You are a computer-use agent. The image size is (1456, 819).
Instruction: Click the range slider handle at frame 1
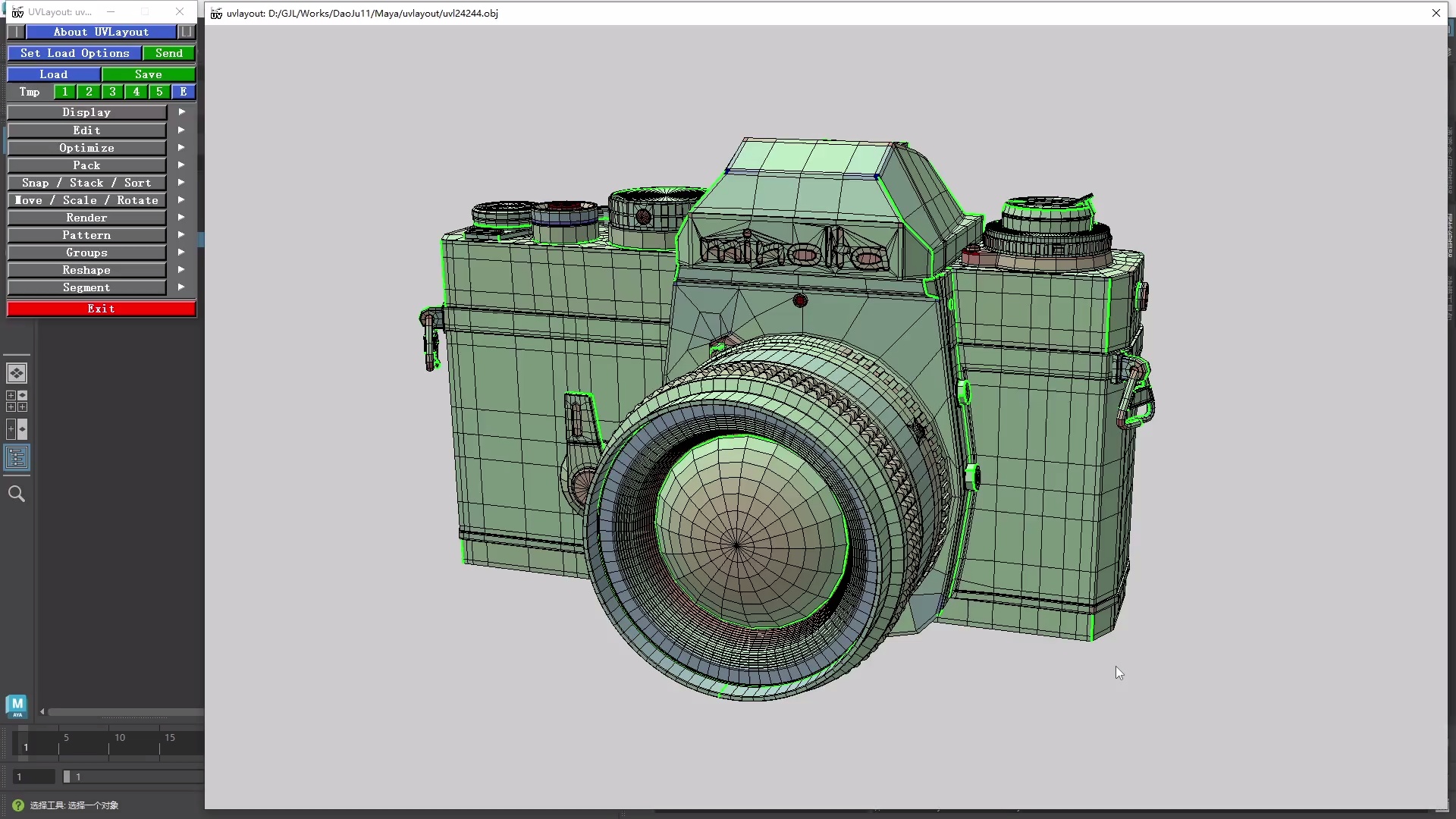(67, 777)
